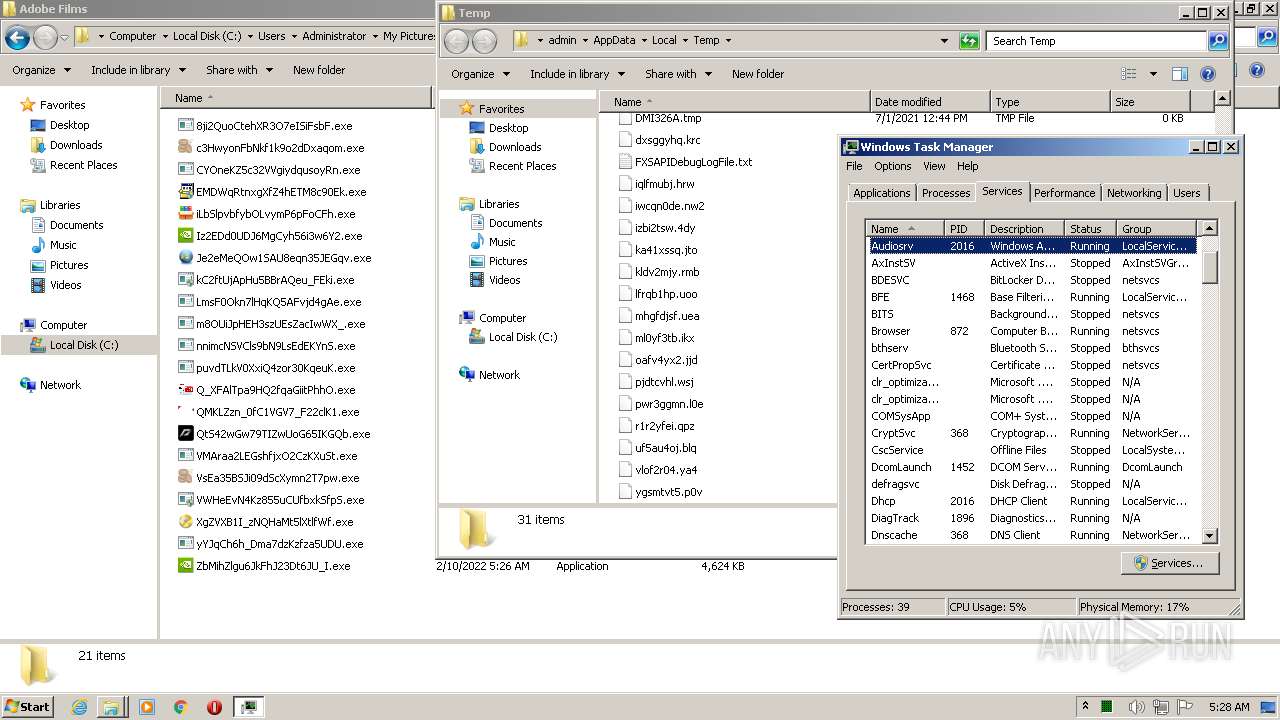Open Network in Temp window sidebar
Viewport: 1280px width, 720px height.
tap(499, 375)
